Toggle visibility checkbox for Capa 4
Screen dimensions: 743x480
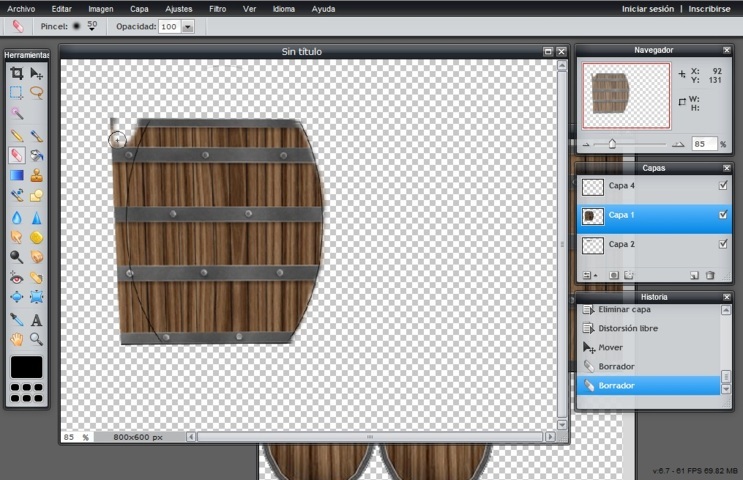pos(723,186)
